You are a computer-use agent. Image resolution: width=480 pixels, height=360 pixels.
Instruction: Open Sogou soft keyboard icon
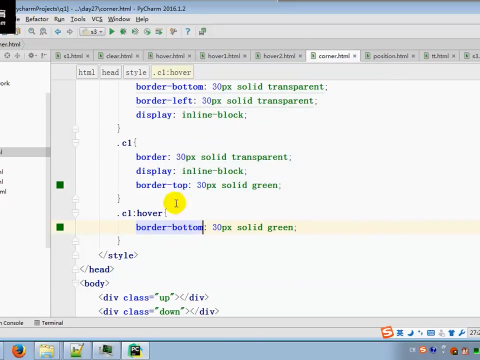431,333
